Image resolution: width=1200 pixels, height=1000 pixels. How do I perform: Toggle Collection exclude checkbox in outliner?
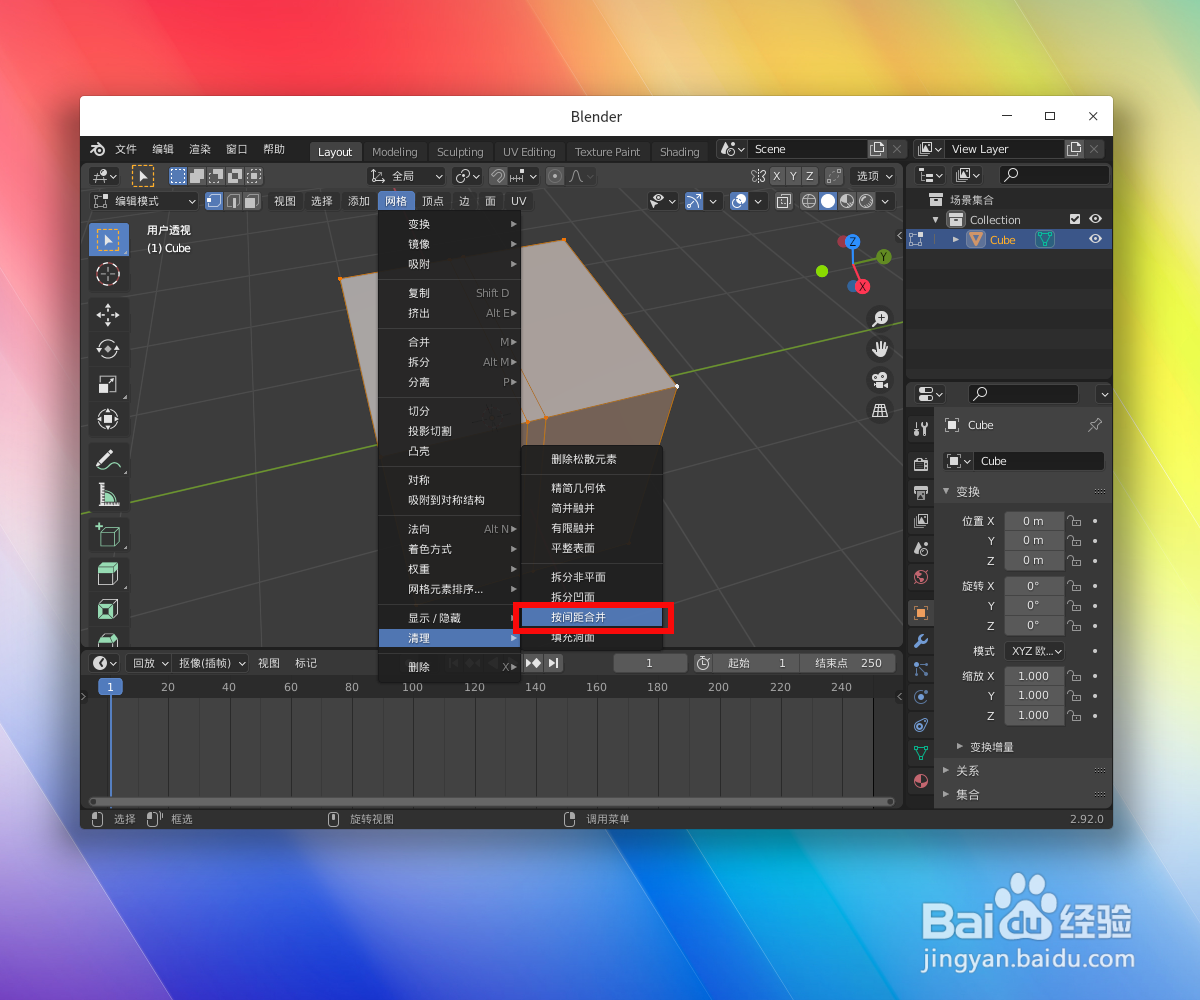pos(1075,219)
